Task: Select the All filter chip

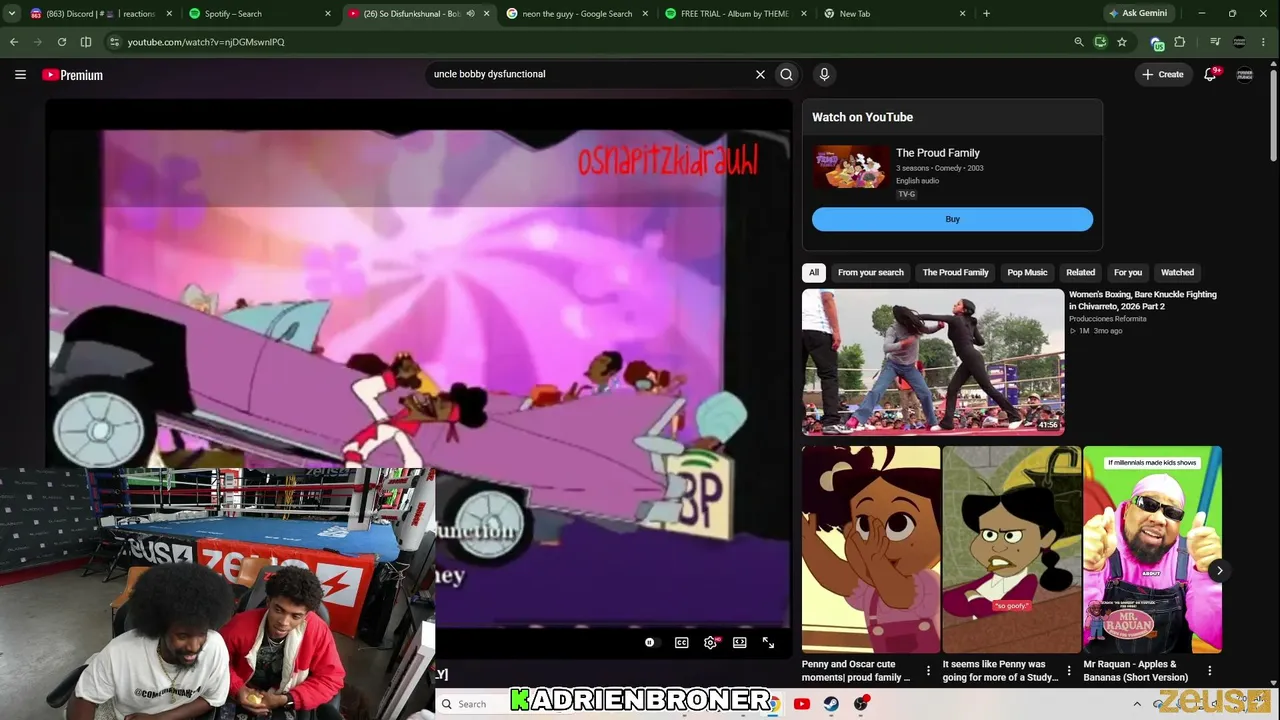Action: 814,272
